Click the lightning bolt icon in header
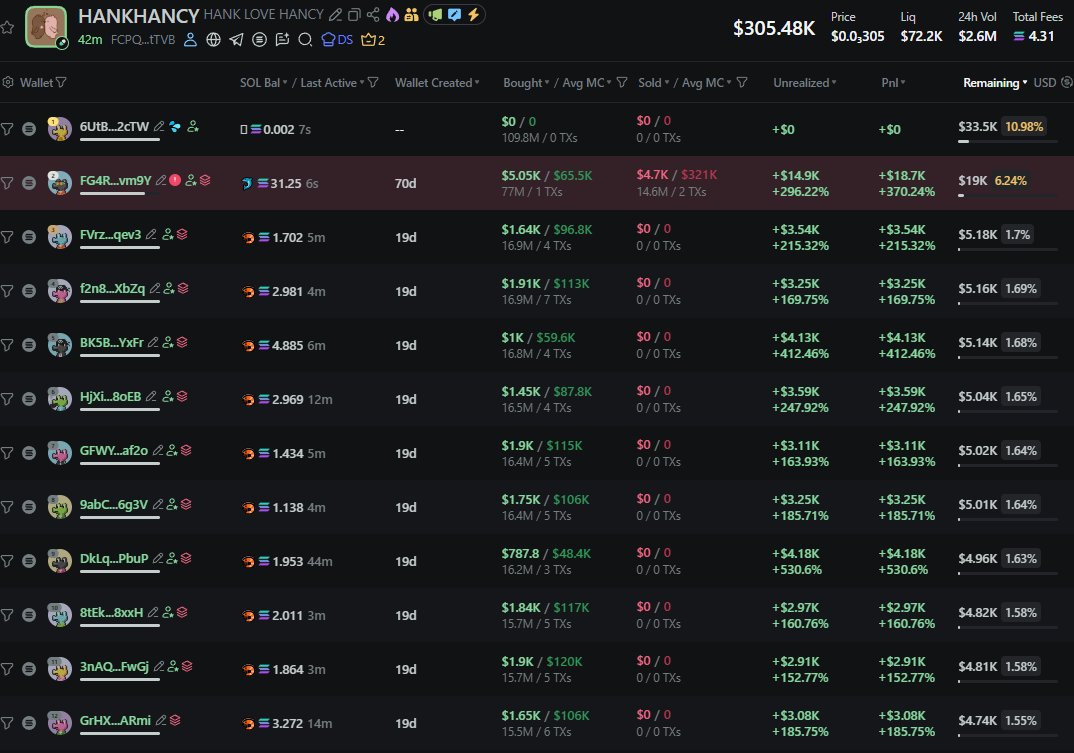 click(471, 15)
